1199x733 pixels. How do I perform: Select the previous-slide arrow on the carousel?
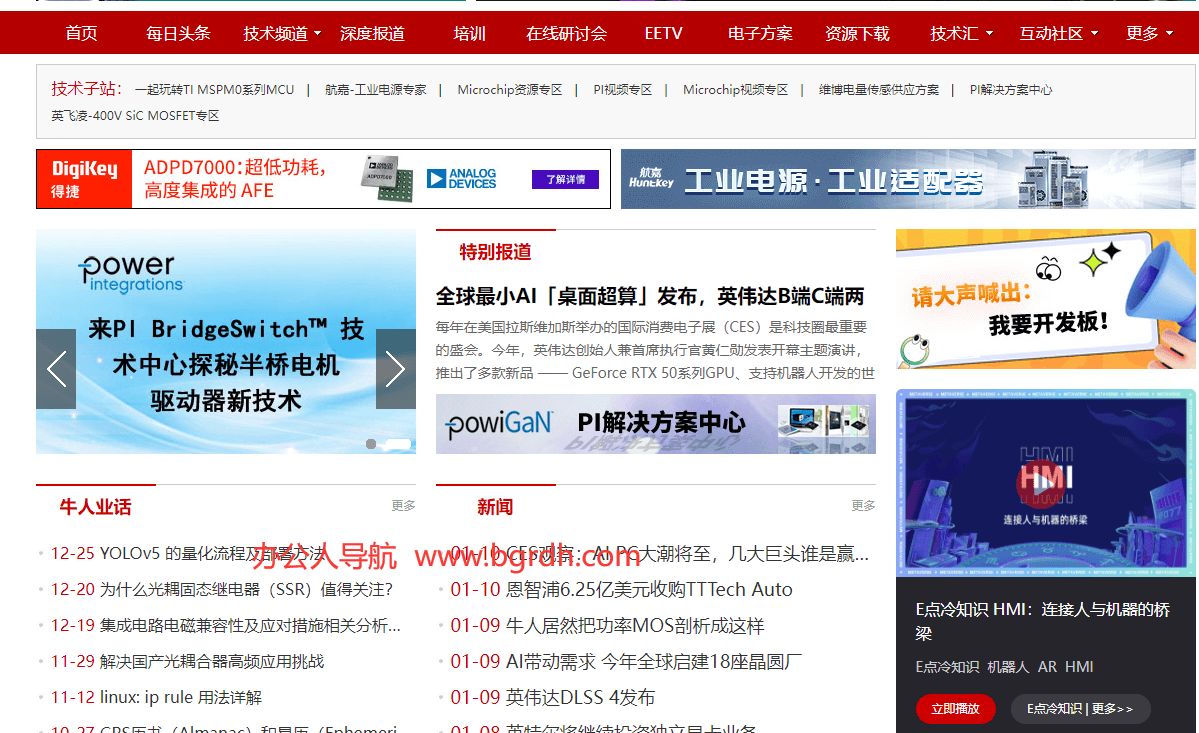point(55,369)
